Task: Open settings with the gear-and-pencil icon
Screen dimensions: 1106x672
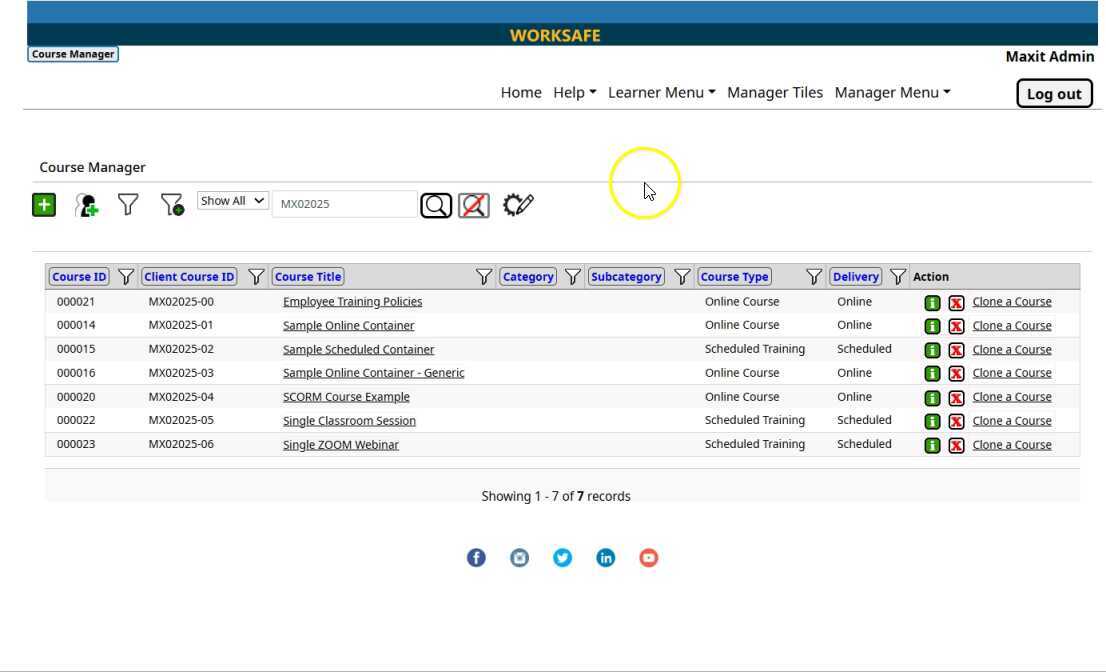Action: coord(518,205)
